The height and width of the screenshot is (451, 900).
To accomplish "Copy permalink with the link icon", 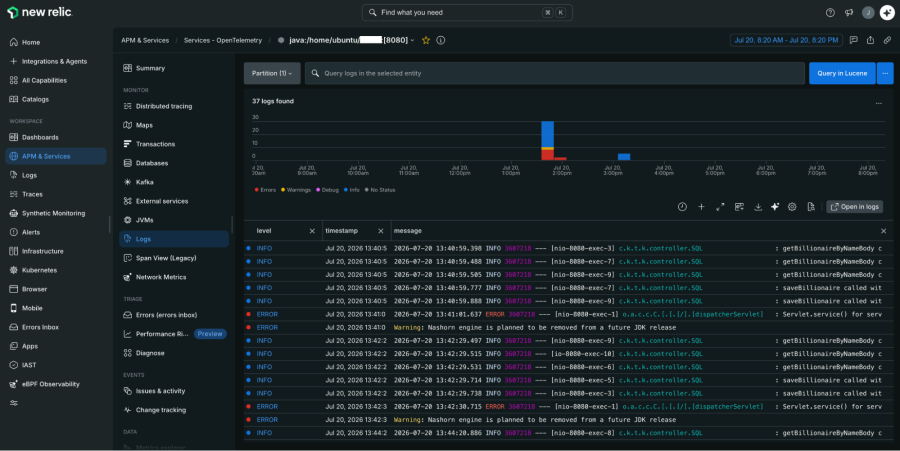I will 887,40.
